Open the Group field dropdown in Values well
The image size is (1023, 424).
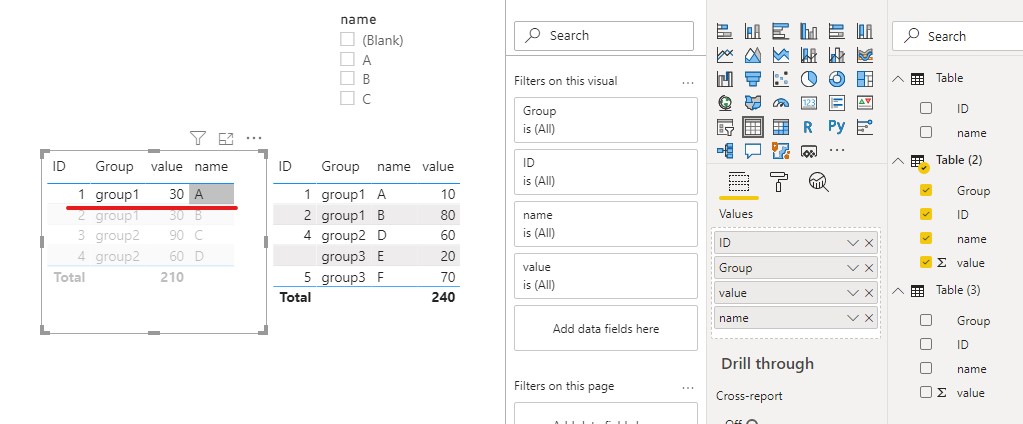pos(852,267)
